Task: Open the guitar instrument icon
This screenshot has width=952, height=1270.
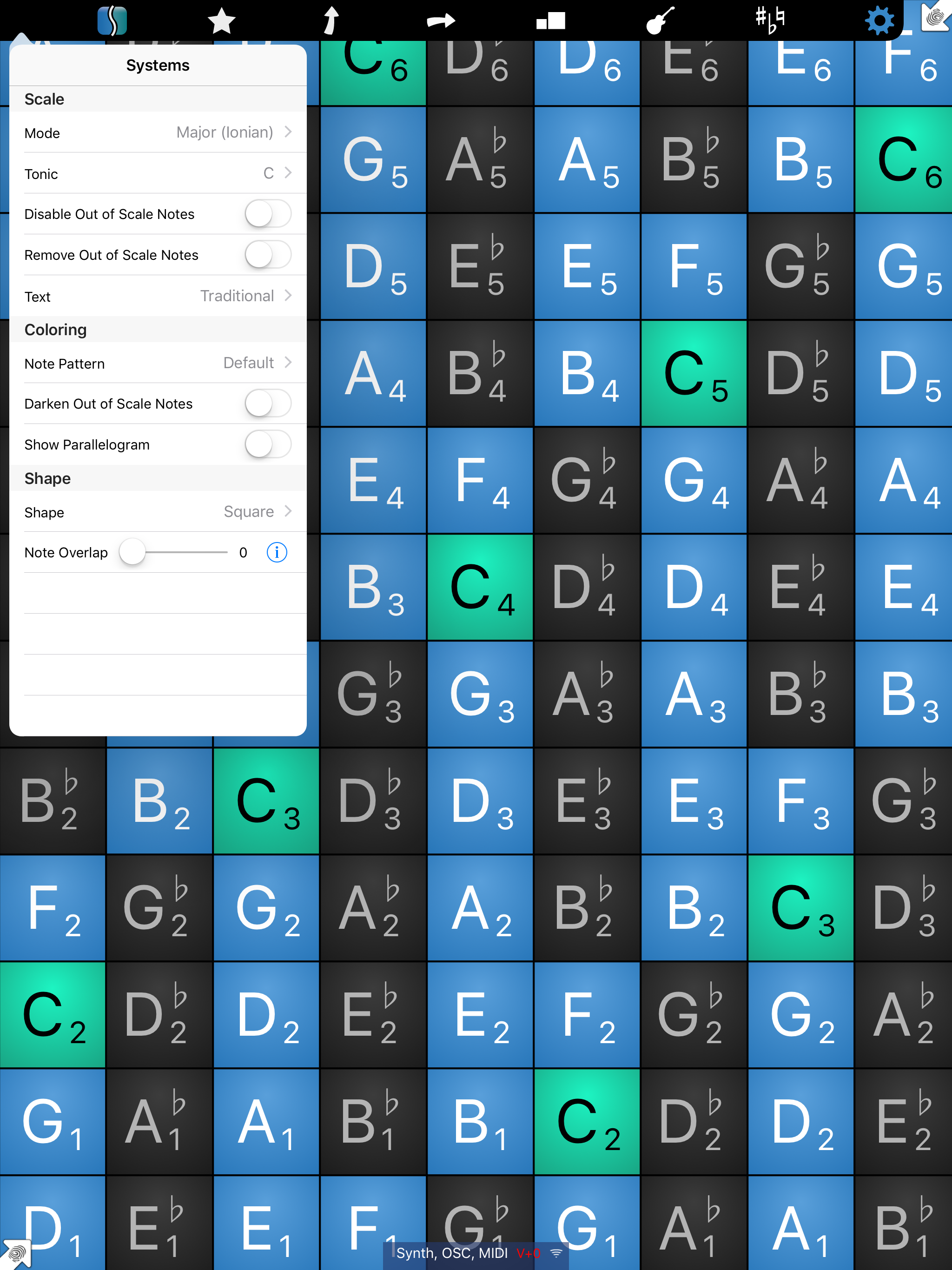Action: click(x=660, y=21)
